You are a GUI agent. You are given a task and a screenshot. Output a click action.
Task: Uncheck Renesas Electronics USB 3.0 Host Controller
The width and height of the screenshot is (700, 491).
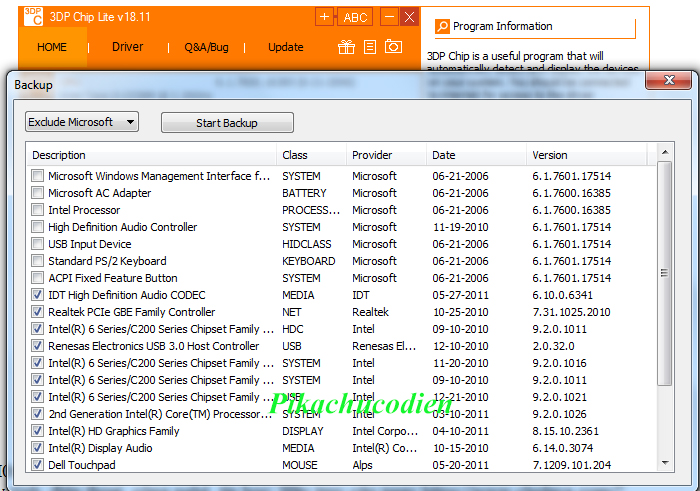click(x=38, y=346)
